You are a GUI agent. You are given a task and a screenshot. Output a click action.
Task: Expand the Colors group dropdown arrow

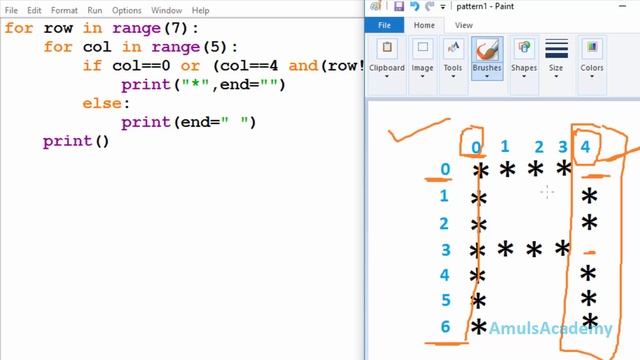592,77
